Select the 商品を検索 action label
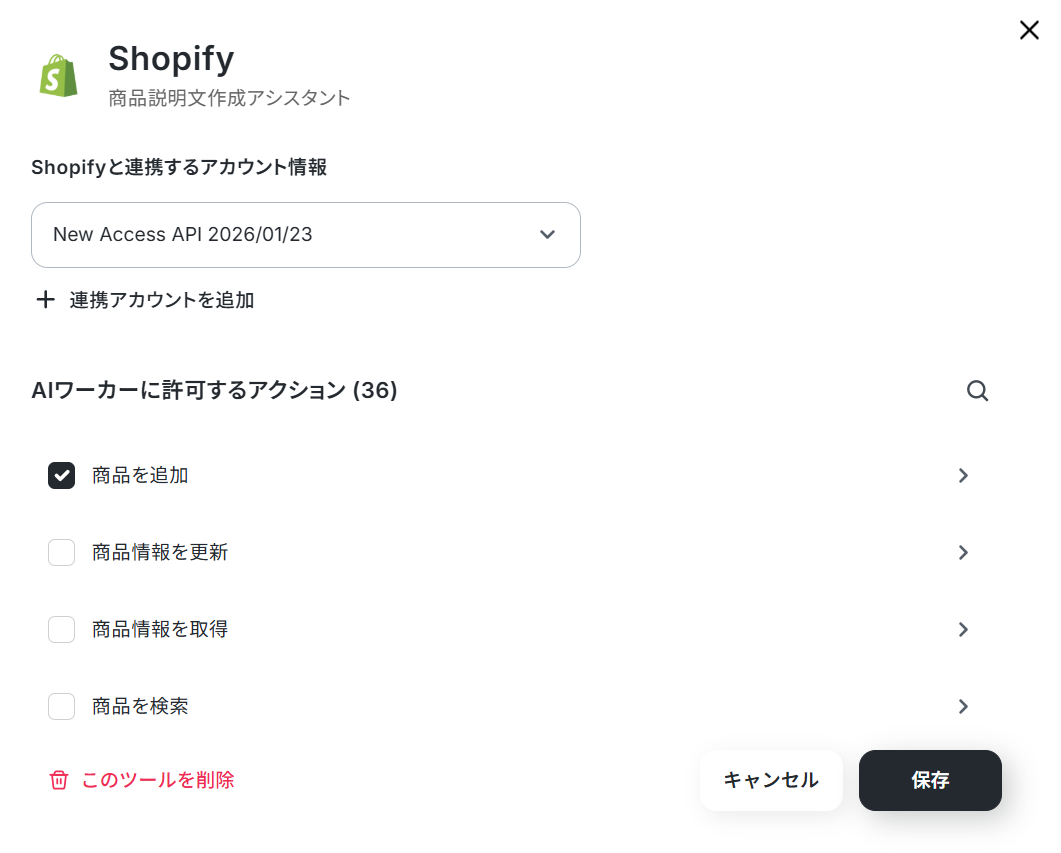Image resolution: width=1061 pixels, height=853 pixels. 140,707
